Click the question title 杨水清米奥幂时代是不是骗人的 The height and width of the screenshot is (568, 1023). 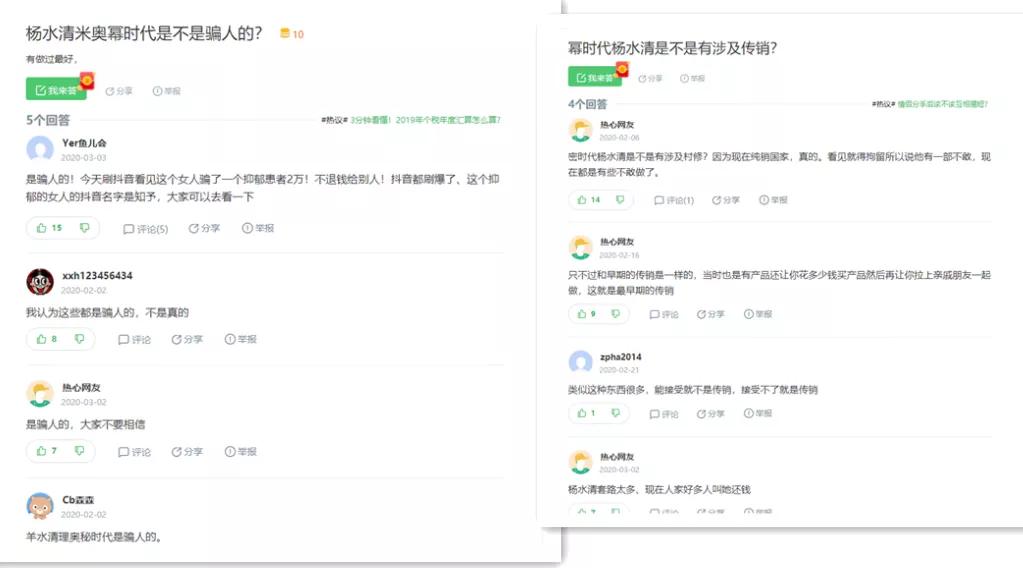click(144, 33)
